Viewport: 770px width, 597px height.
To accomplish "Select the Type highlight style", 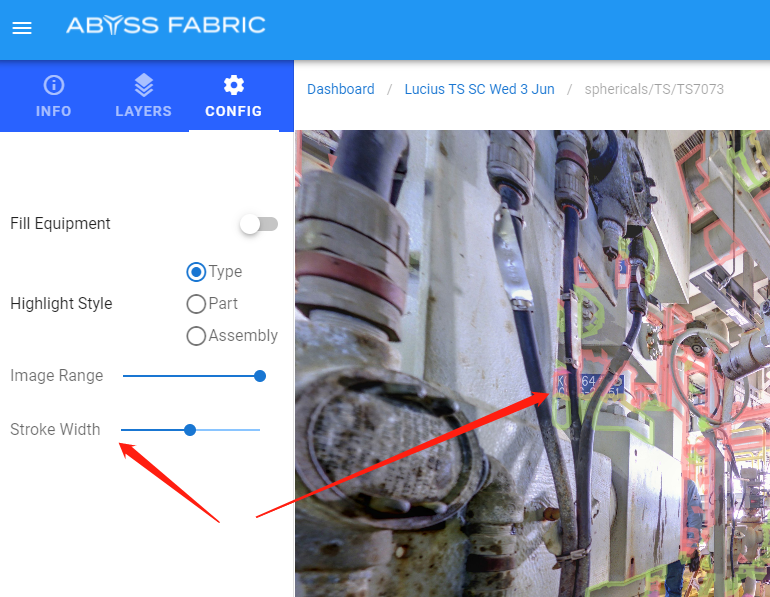I will pyautogui.click(x=197, y=272).
